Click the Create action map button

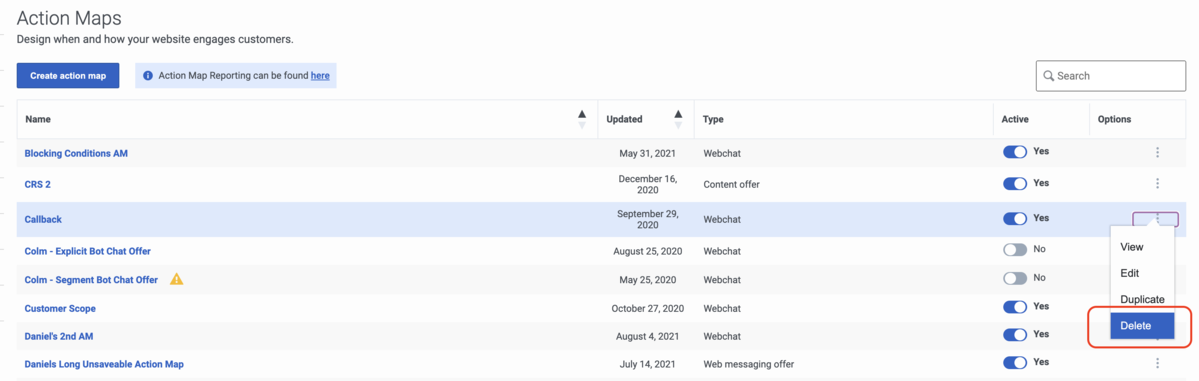[x=68, y=76]
